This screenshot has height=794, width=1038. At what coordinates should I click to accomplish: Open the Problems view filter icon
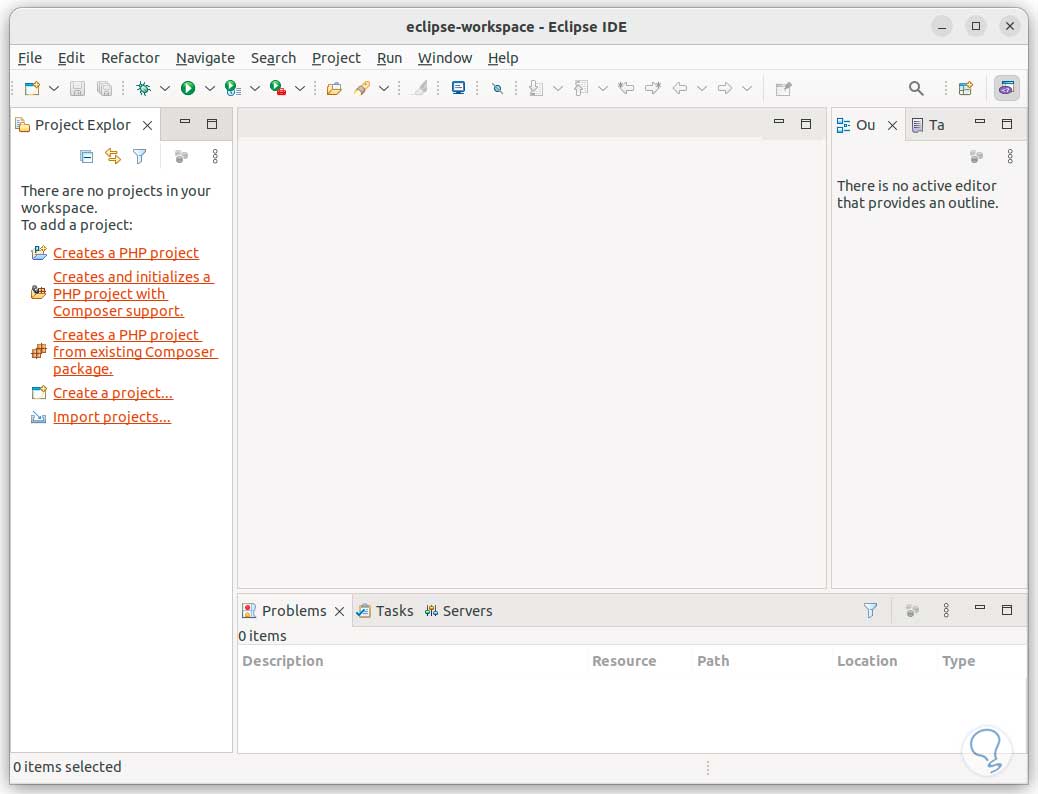(870, 610)
